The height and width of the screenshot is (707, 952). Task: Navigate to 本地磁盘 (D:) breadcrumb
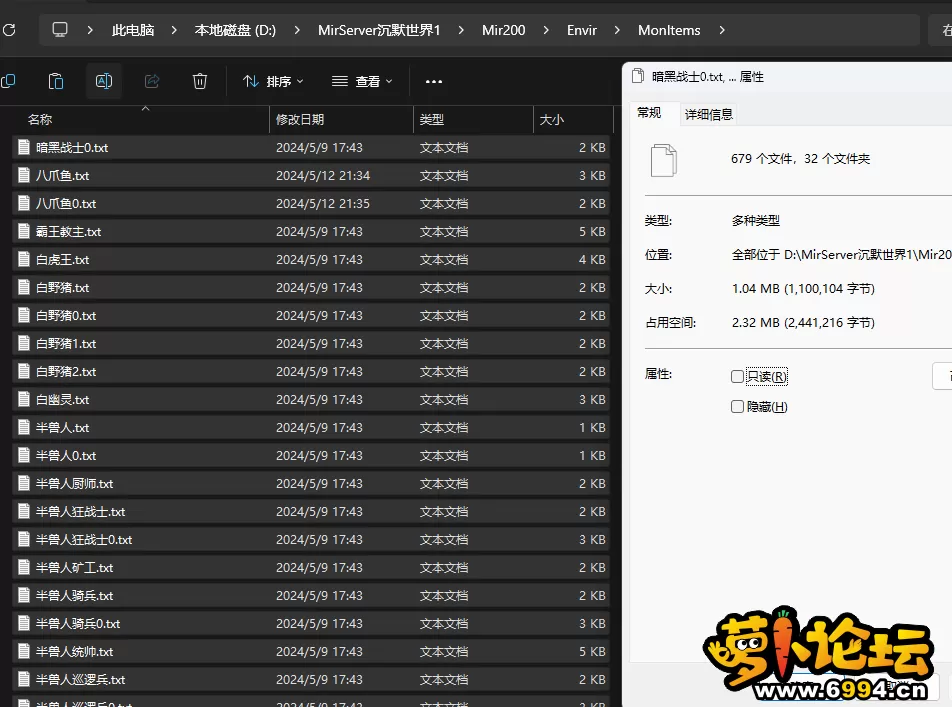pos(235,30)
